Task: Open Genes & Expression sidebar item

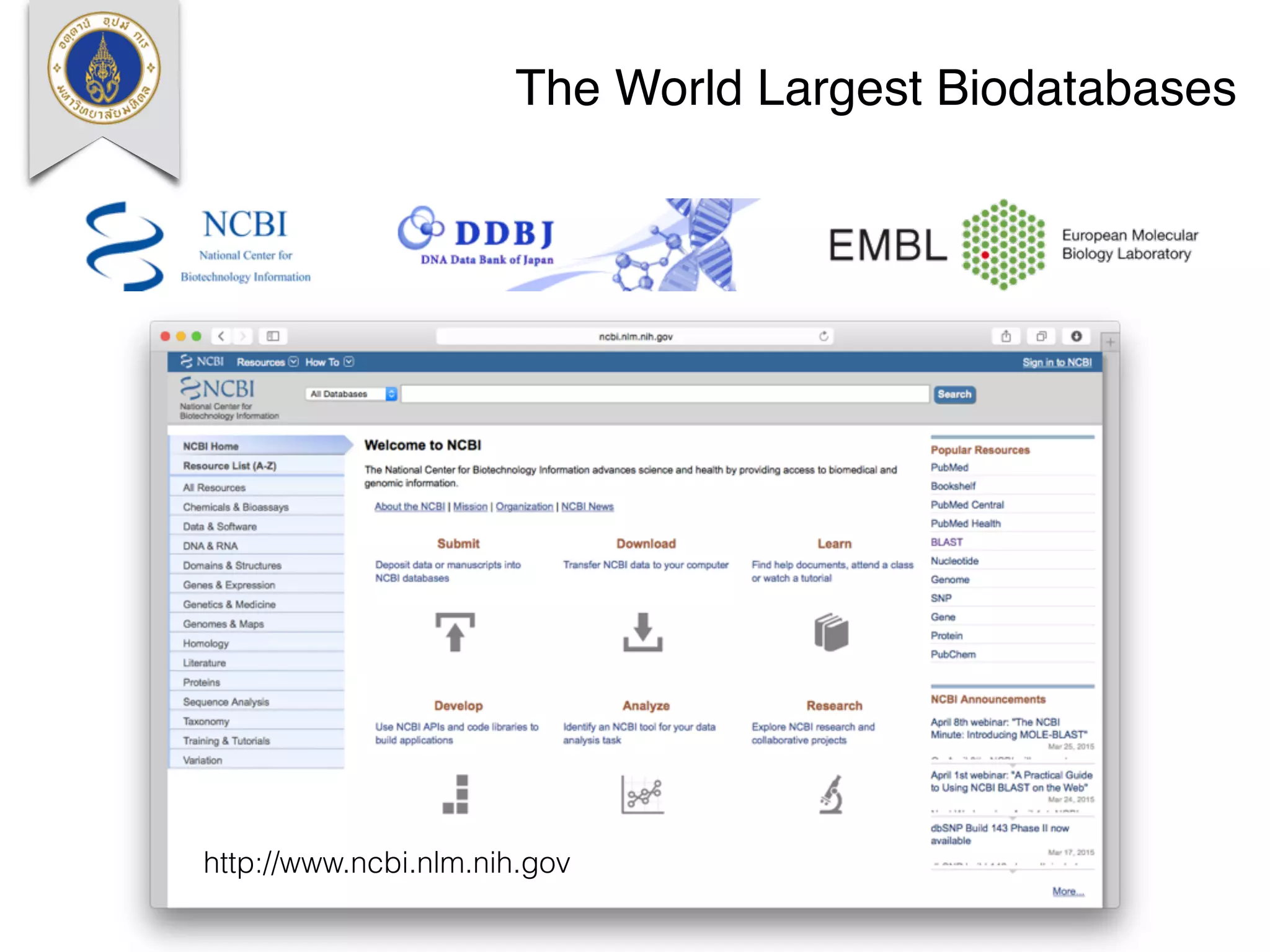Action: coord(257,584)
